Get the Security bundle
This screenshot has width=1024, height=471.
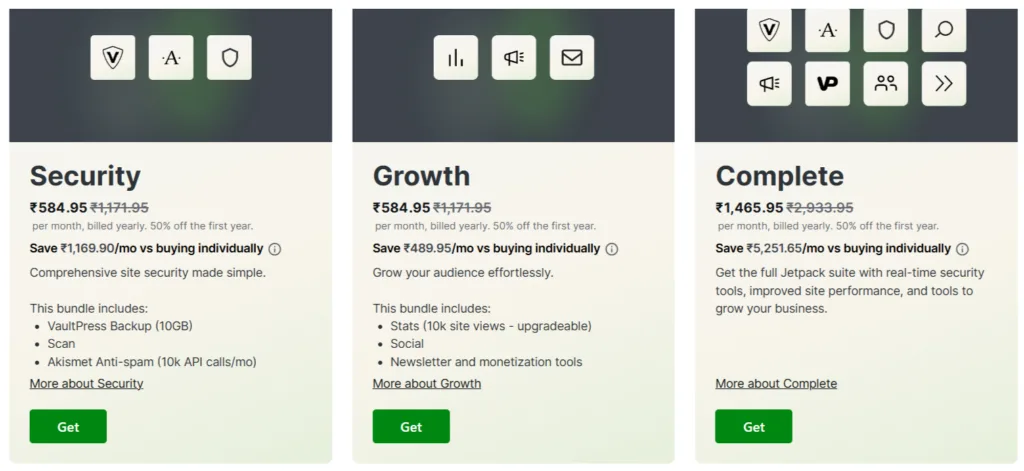click(68, 426)
